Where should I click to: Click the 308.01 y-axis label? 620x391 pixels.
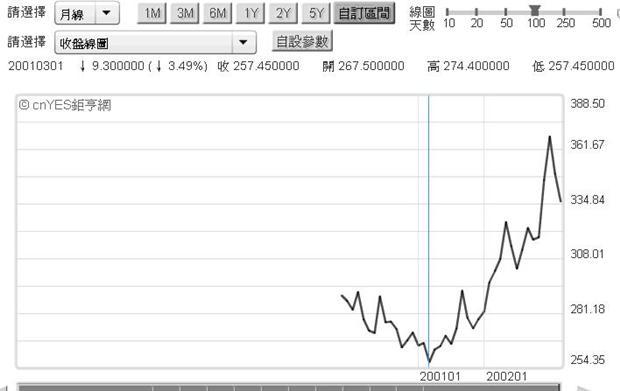click(x=588, y=254)
